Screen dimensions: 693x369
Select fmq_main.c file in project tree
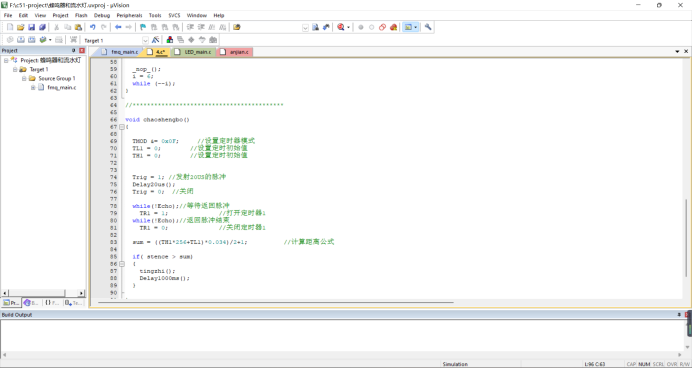61,87
